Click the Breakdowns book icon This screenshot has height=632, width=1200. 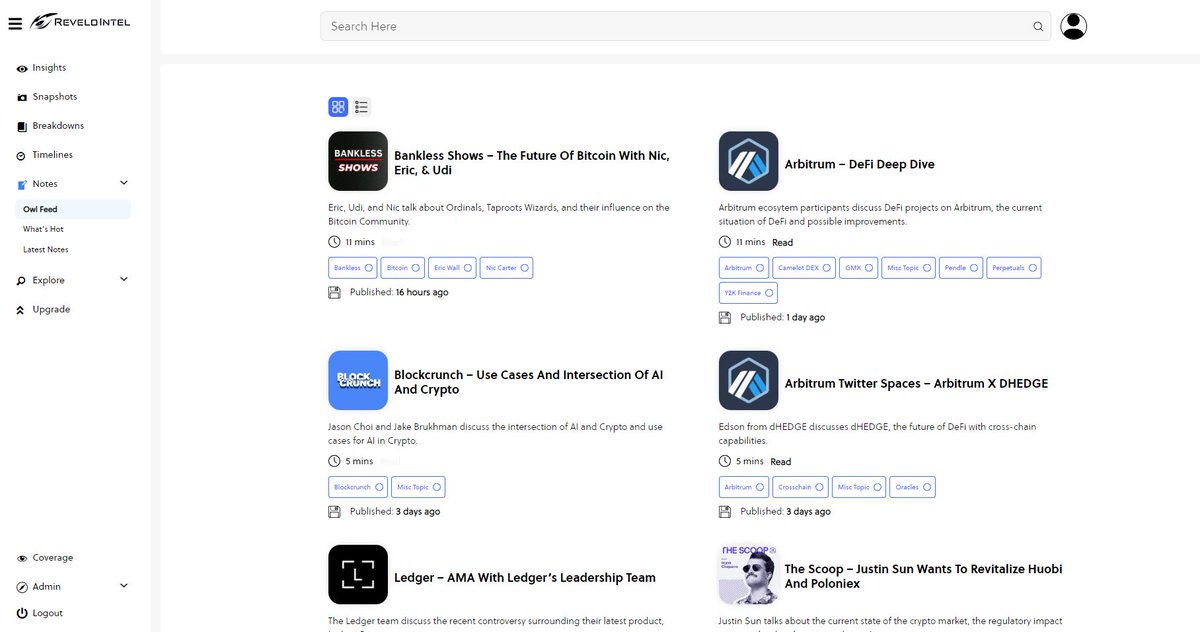22,126
